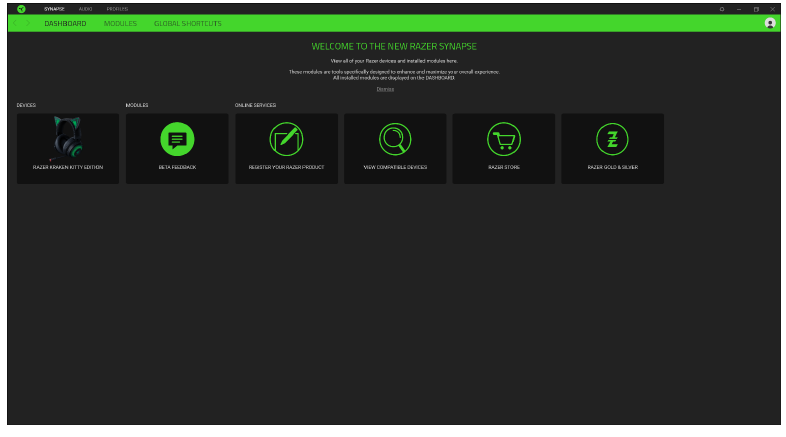Click the Register Your Razer Product icon
This screenshot has width=786, height=437.
286,139
